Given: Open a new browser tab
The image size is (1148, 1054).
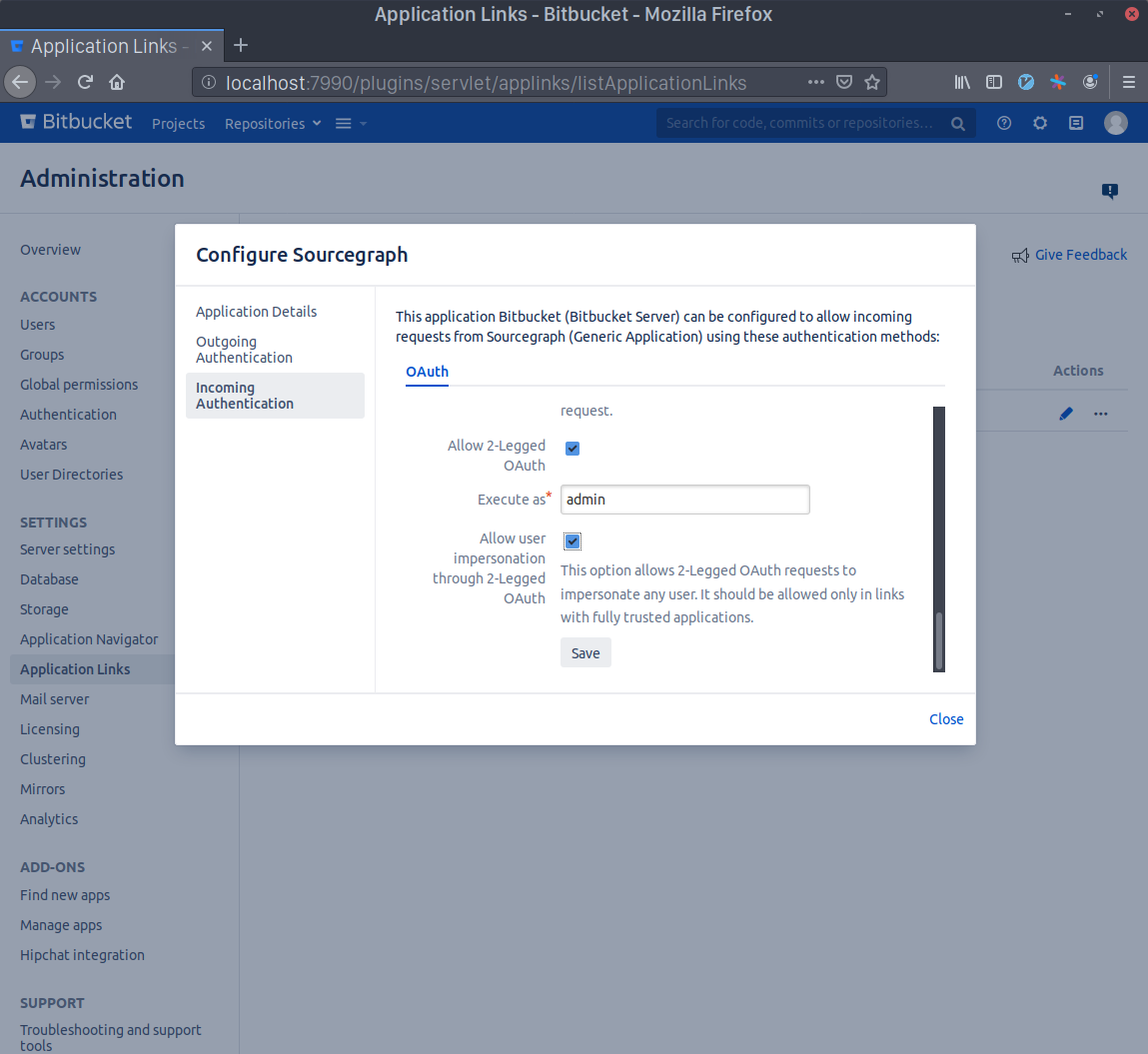Looking at the screenshot, I should point(240,45).
